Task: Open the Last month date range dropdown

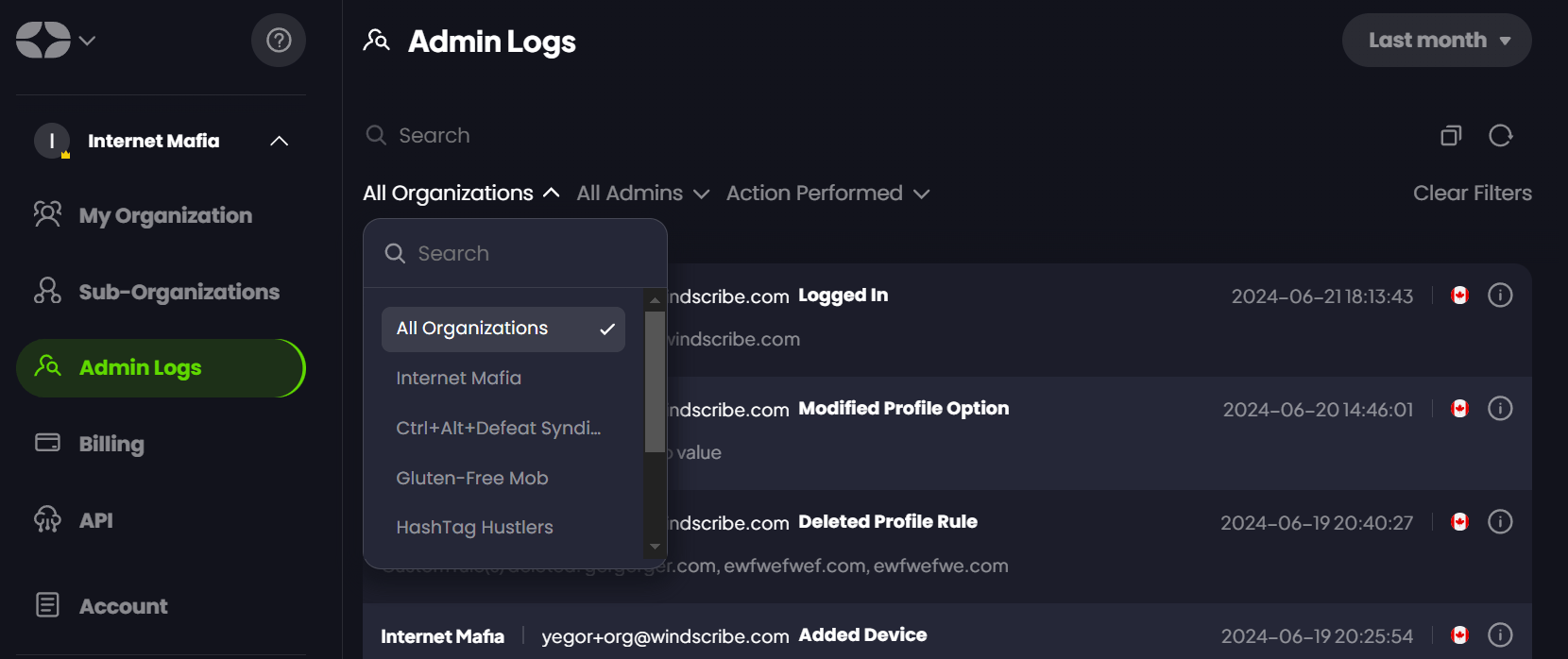Action: 1436,41
